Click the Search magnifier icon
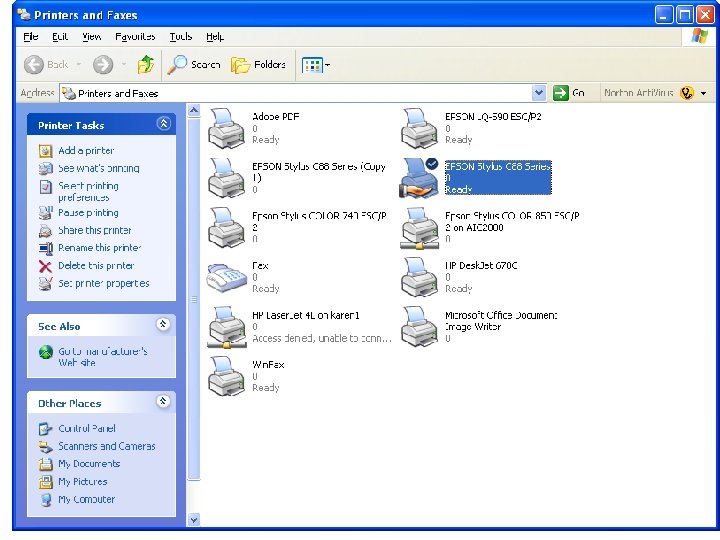 point(177,65)
